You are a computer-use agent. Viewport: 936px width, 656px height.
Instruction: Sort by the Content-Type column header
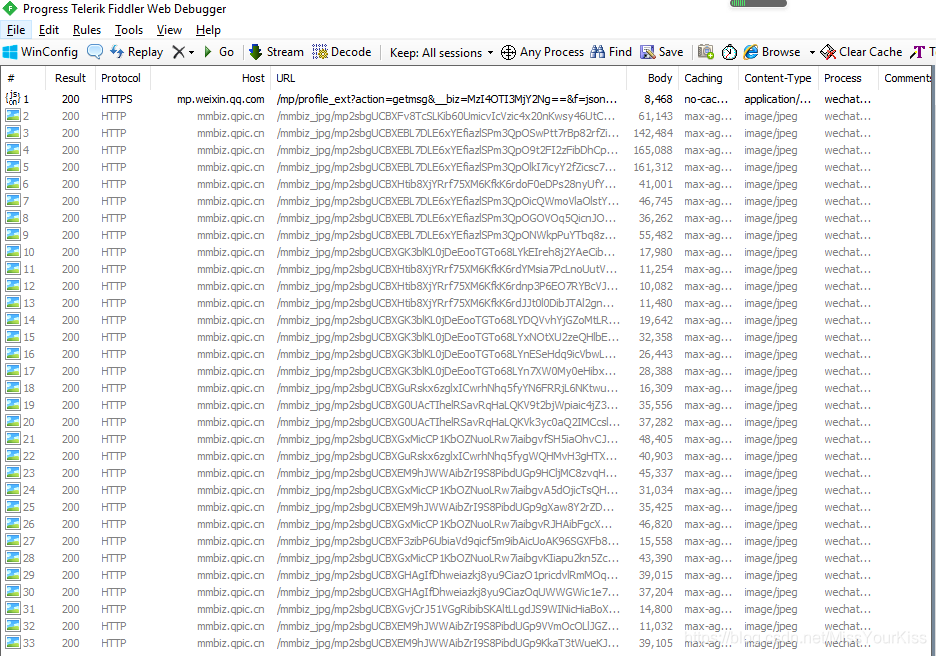coord(778,78)
